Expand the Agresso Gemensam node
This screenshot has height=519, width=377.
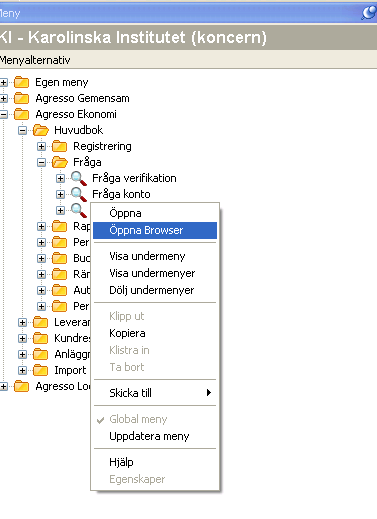tap(3, 98)
